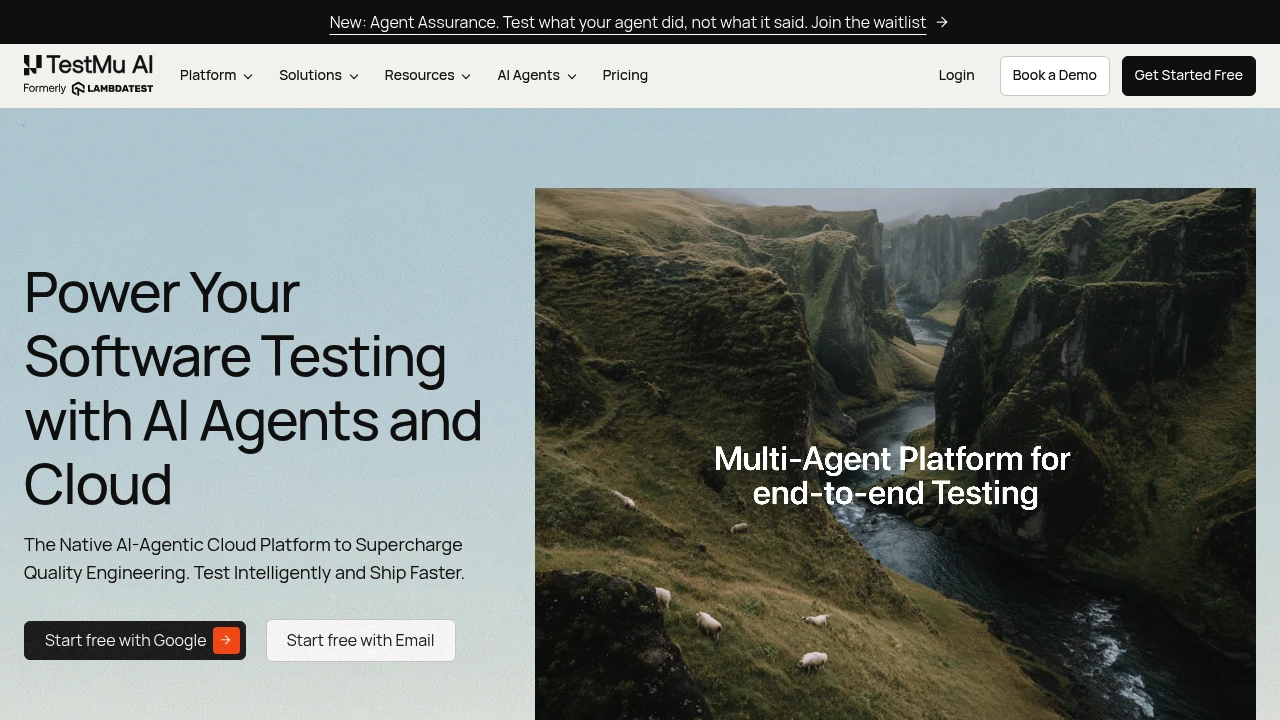
Task: Click the "Power Your Software Testing" headline
Action: coord(253,388)
